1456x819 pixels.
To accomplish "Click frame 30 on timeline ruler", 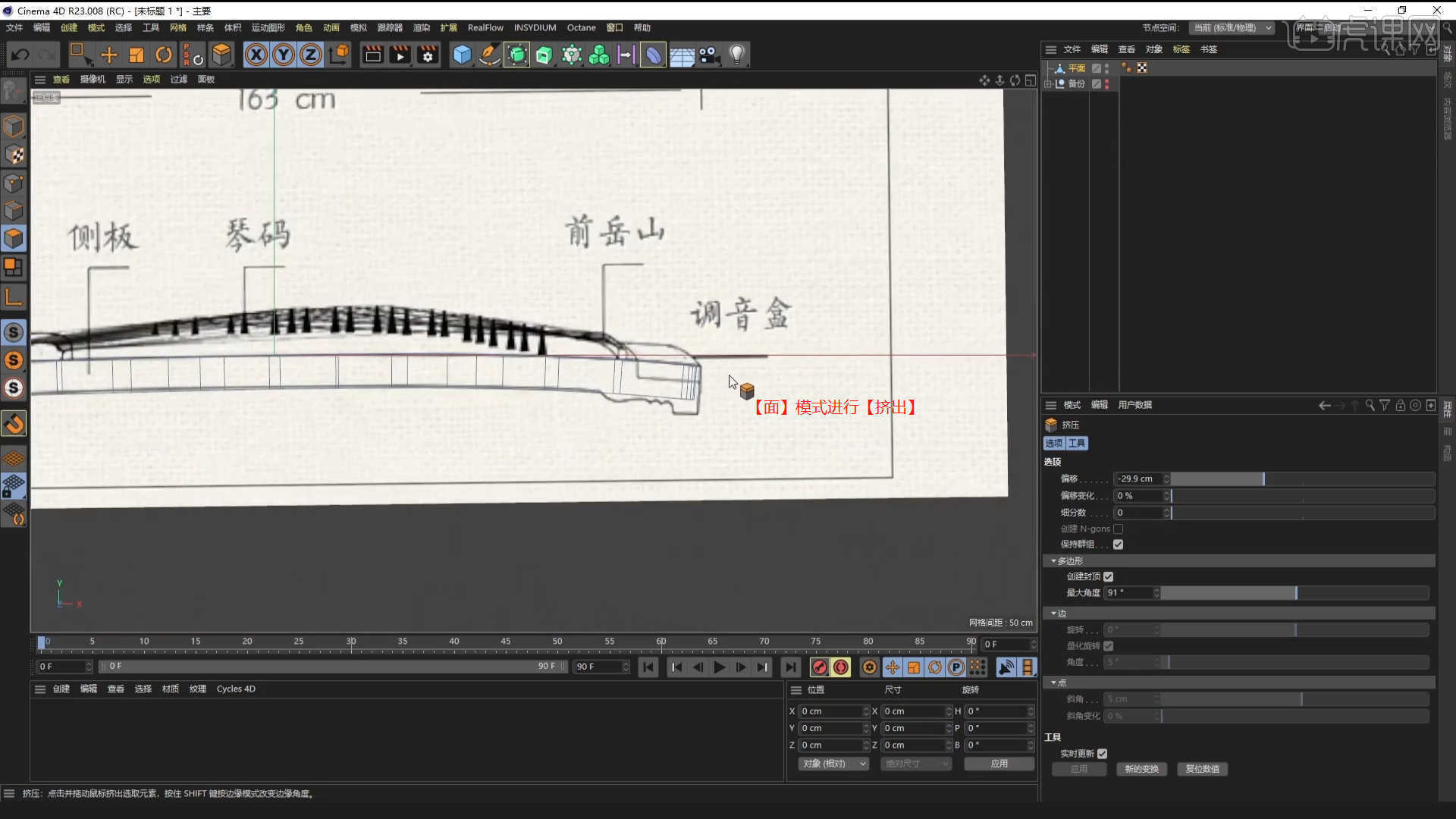I will tap(351, 642).
